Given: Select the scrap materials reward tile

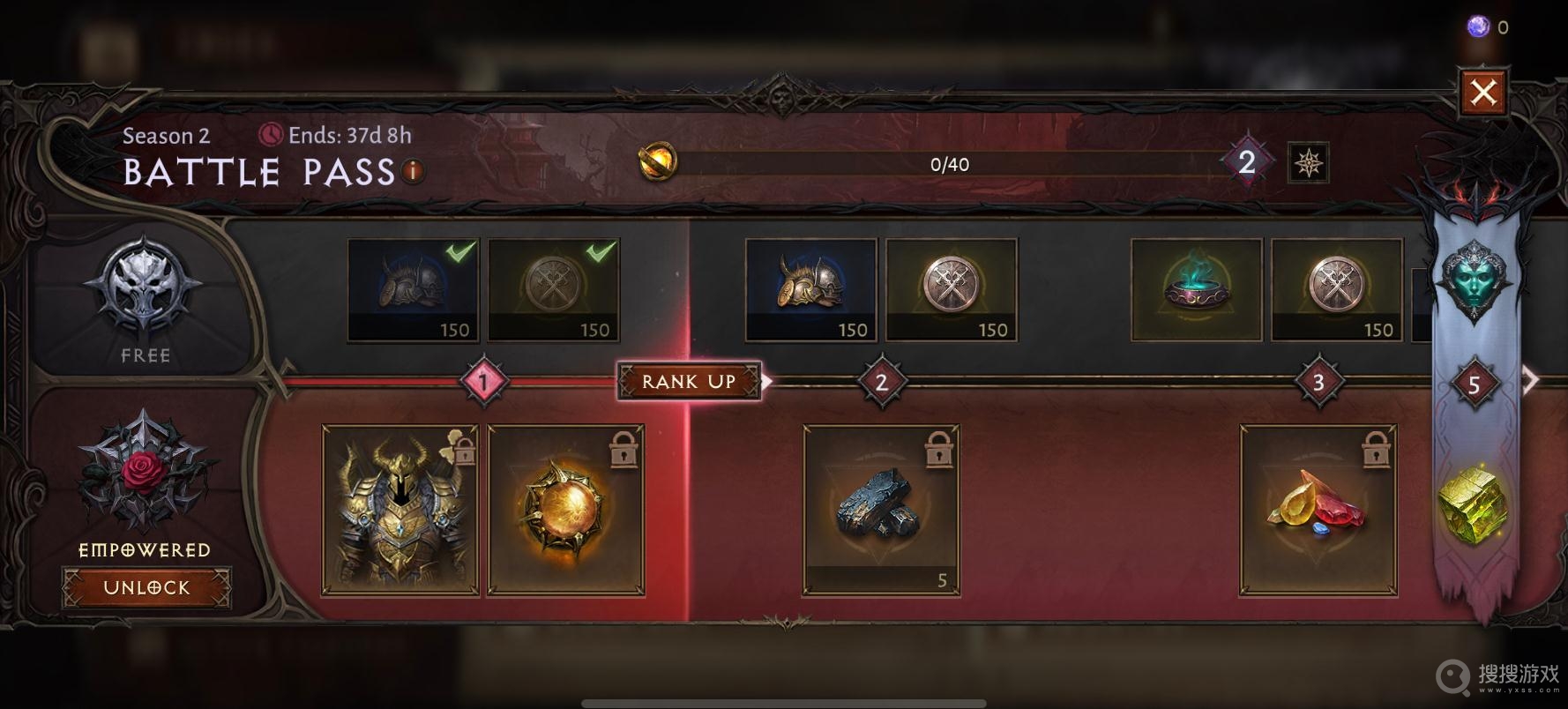Looking at the screenshot, I should (881, 511).
